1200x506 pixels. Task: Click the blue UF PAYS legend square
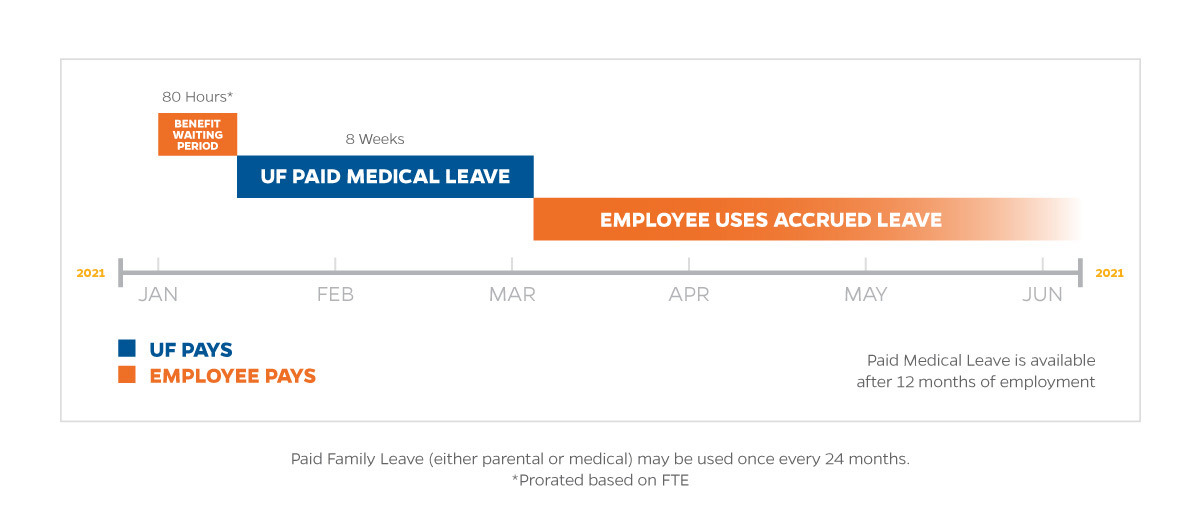click(x=127, y=349)
